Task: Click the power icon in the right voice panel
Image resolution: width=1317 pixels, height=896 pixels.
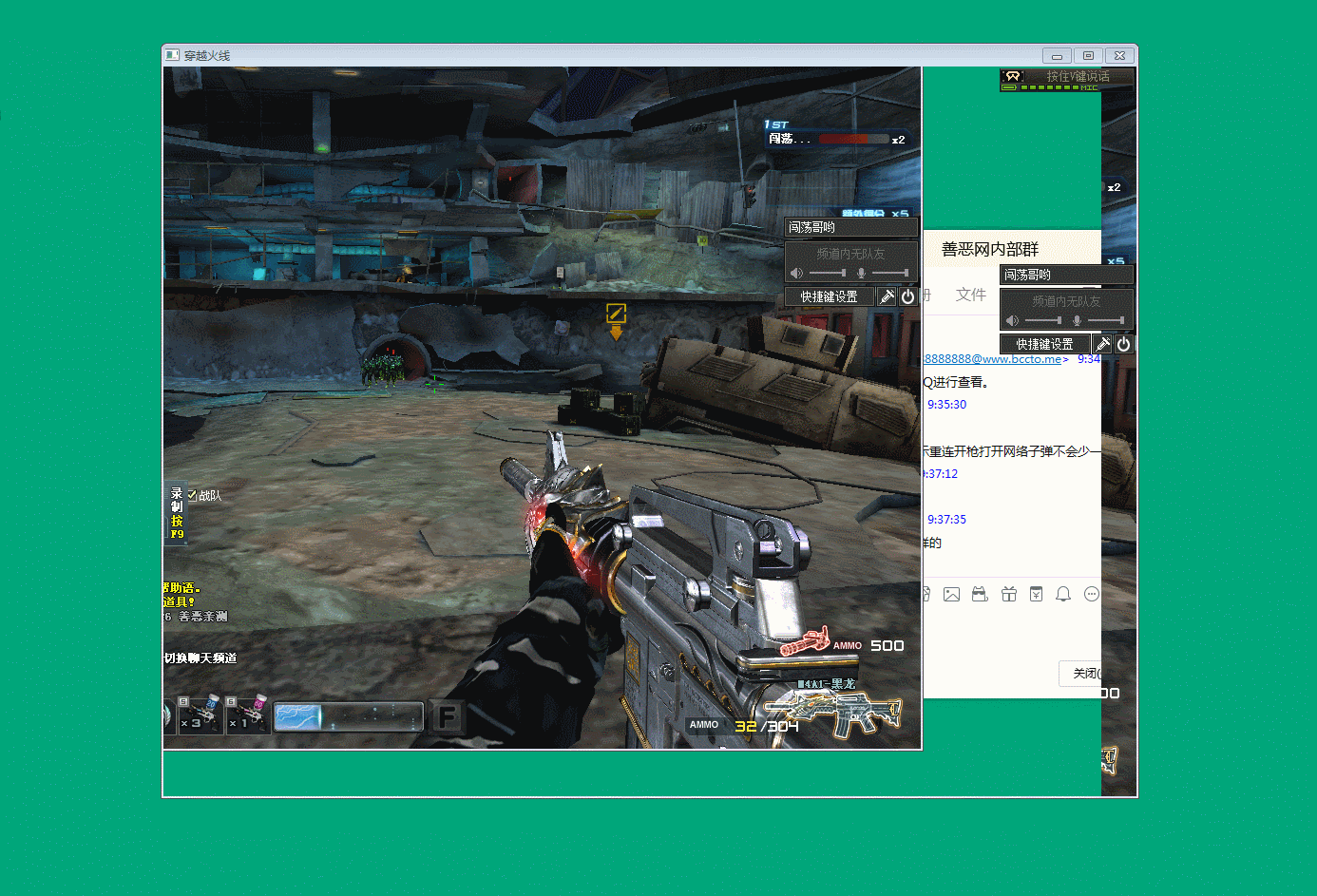Action: [x=1123, y=344]
